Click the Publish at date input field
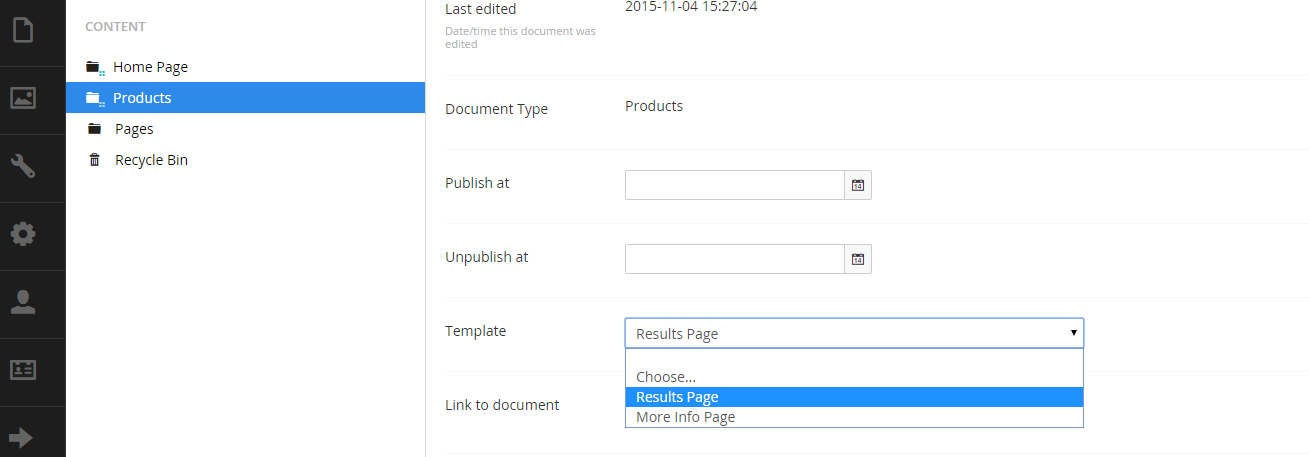1309x457 pixels. 734,185
